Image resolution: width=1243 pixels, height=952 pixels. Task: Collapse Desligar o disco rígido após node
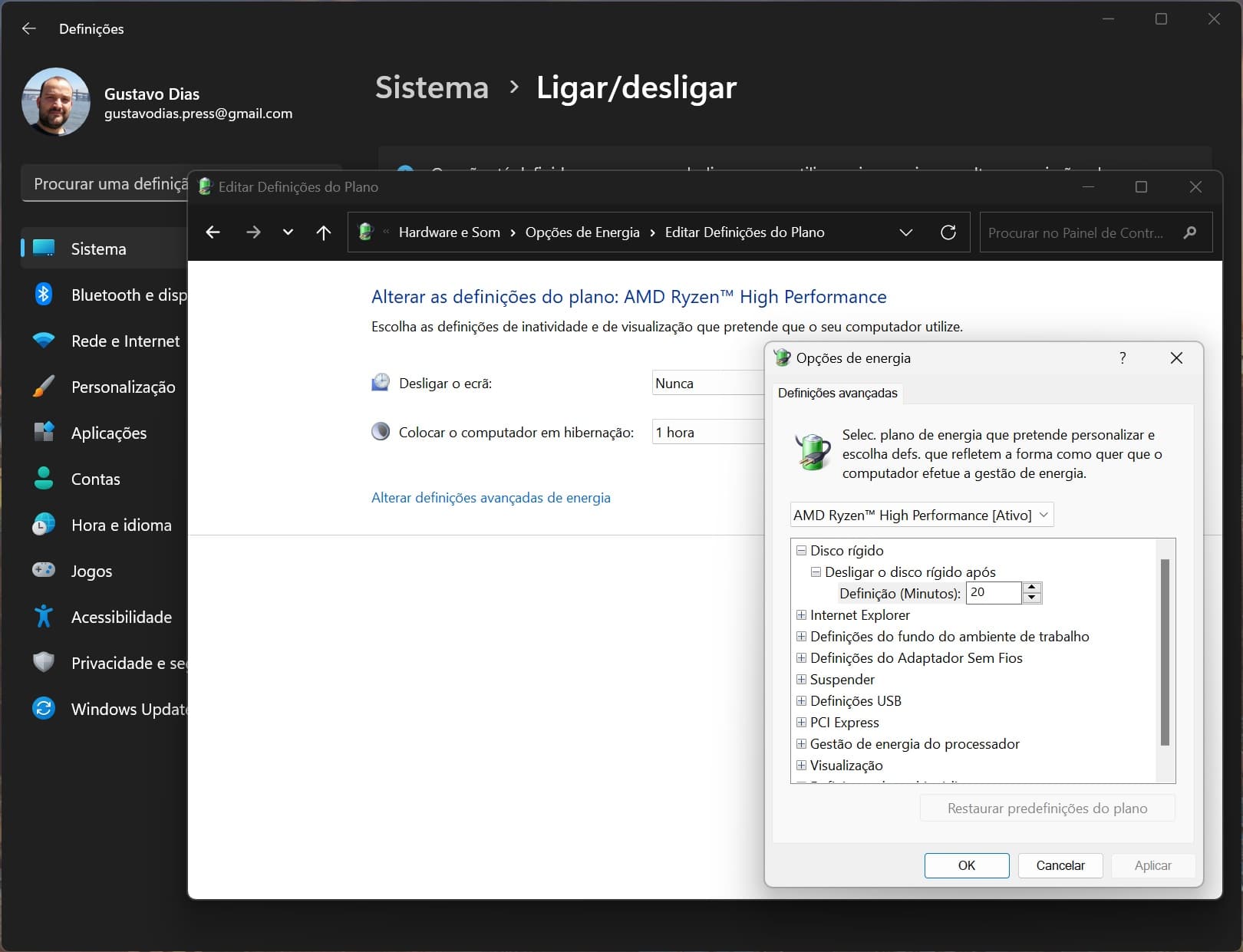coord(816,572)
